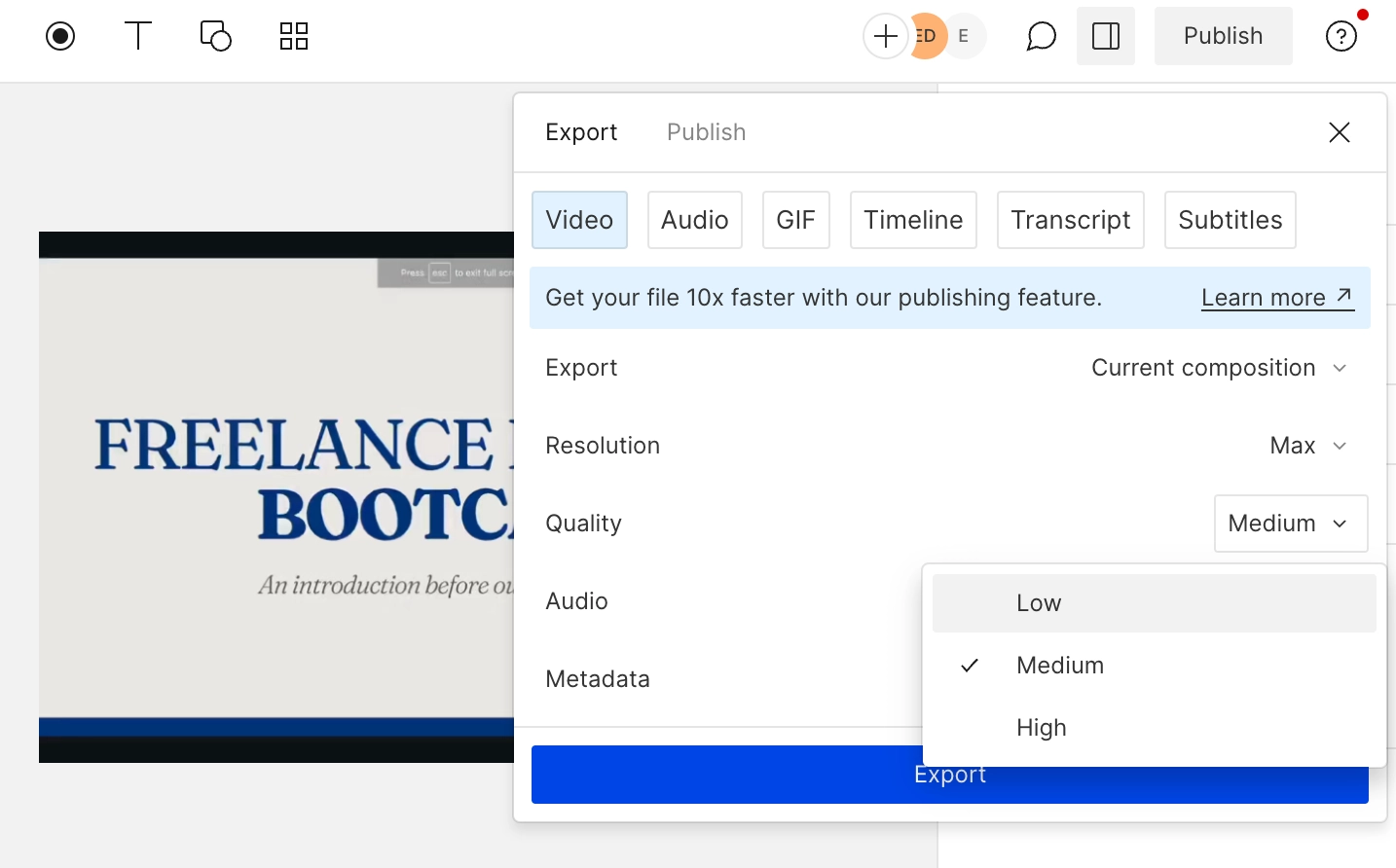Select the GIF export type
1396x868 pixels.
click(x=795, y=220)
